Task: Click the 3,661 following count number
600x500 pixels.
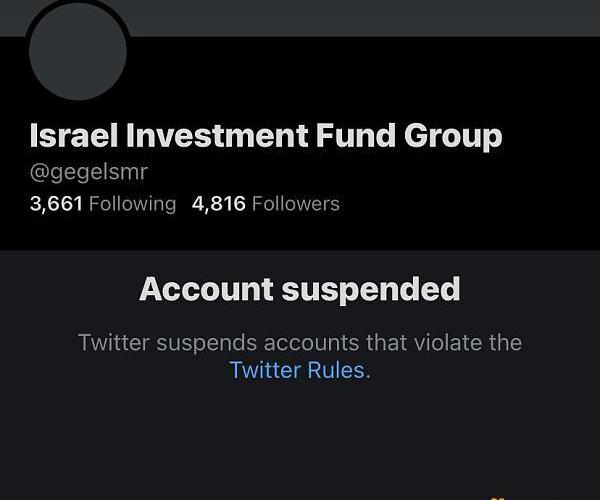Action: point(56,204)
